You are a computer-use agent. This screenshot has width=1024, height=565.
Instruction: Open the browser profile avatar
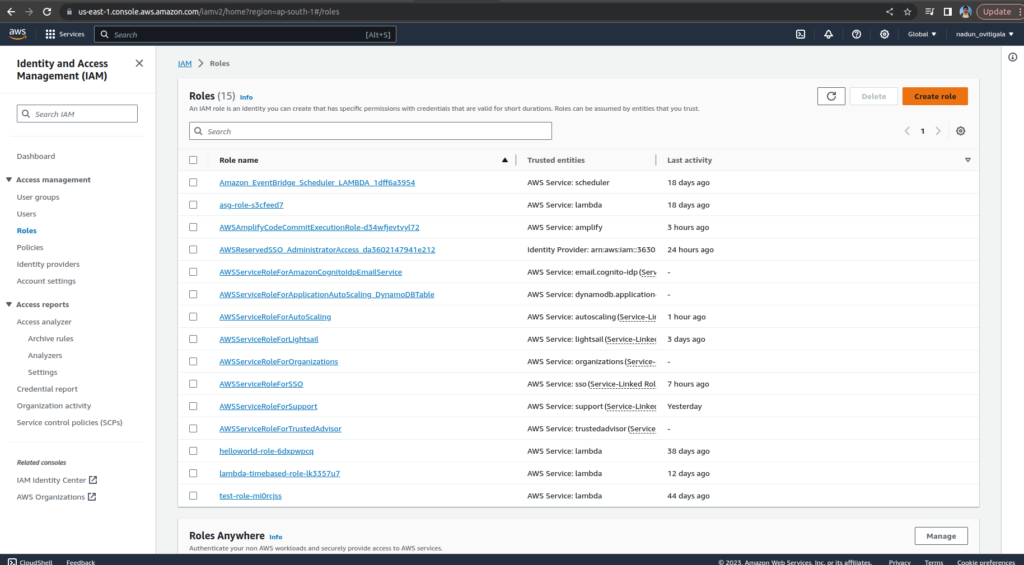(x=965, y=12)
